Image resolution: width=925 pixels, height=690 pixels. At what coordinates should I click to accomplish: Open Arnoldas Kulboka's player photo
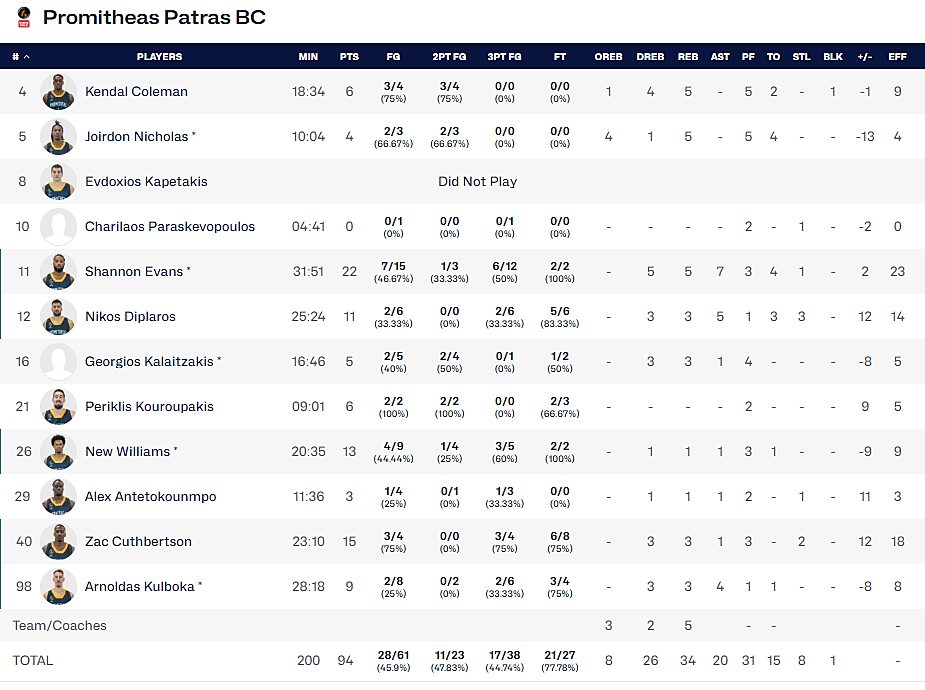point(58,587)
